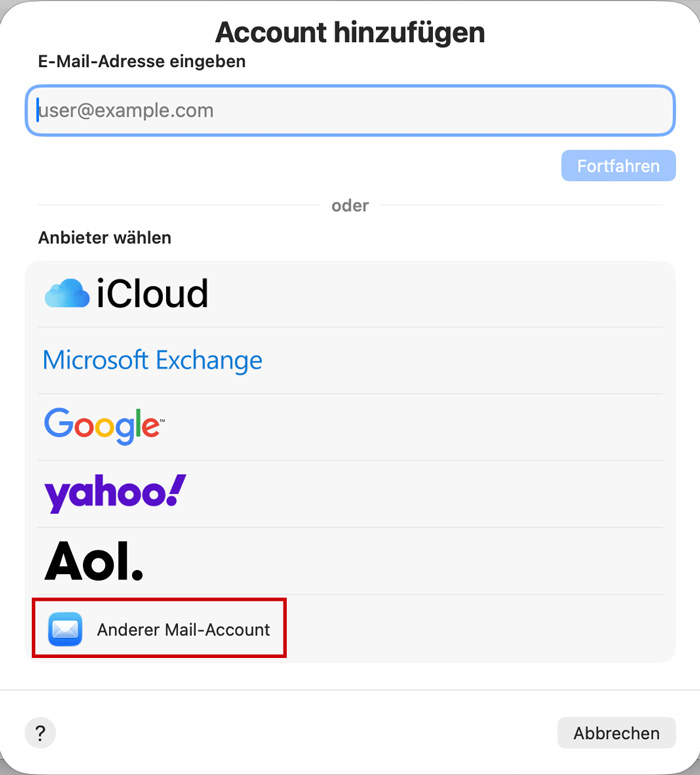Click the Fortfahren button
This screenshot has height=775, width=700.
(x=618, y=166)
